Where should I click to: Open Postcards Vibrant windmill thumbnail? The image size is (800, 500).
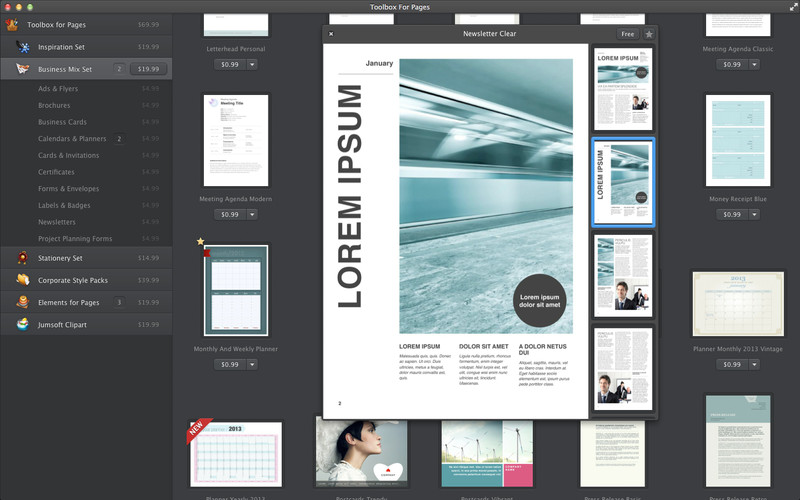pos(487,453)
